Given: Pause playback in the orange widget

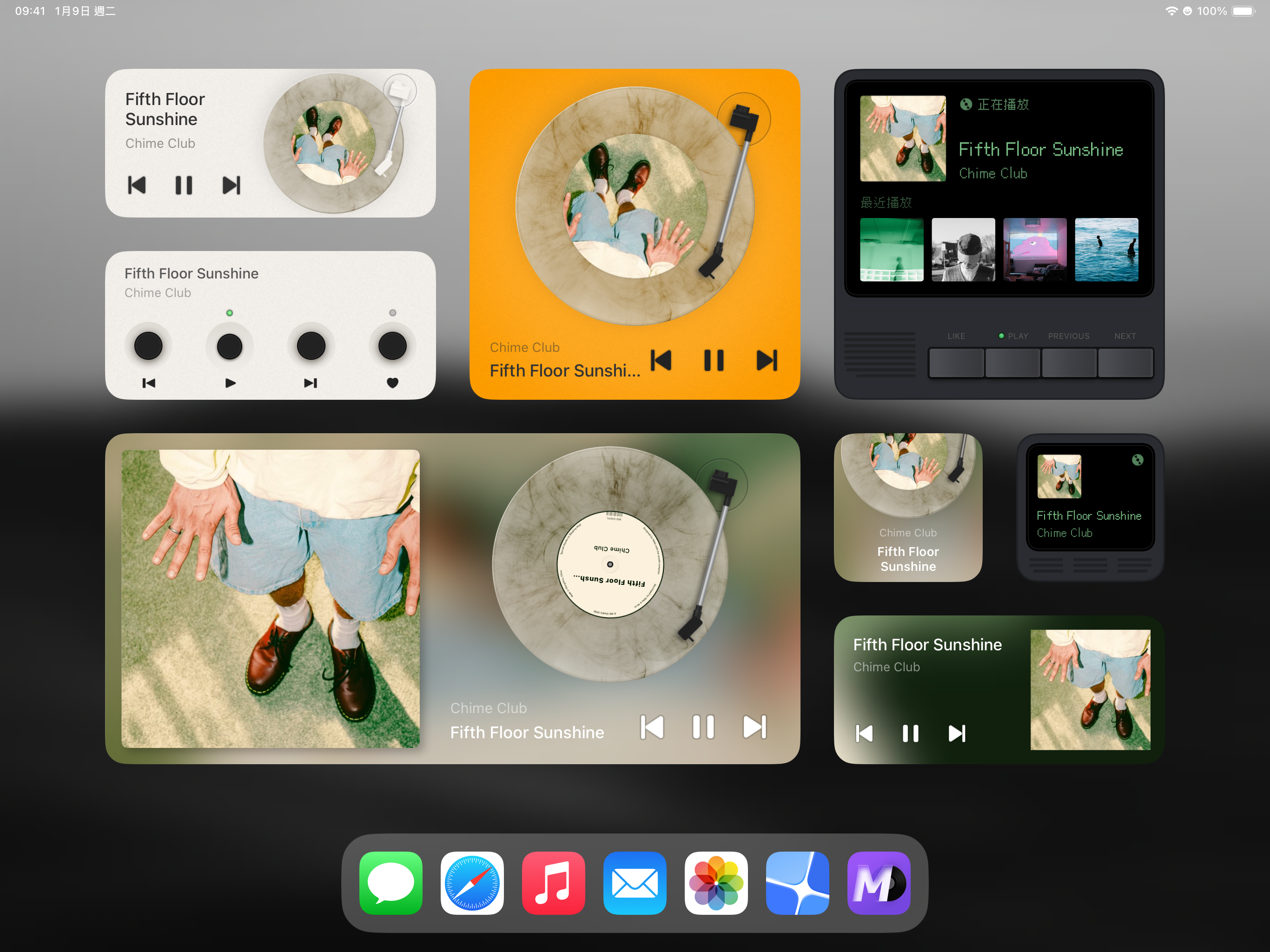Looking at the screenshot, I should [714, 361].
